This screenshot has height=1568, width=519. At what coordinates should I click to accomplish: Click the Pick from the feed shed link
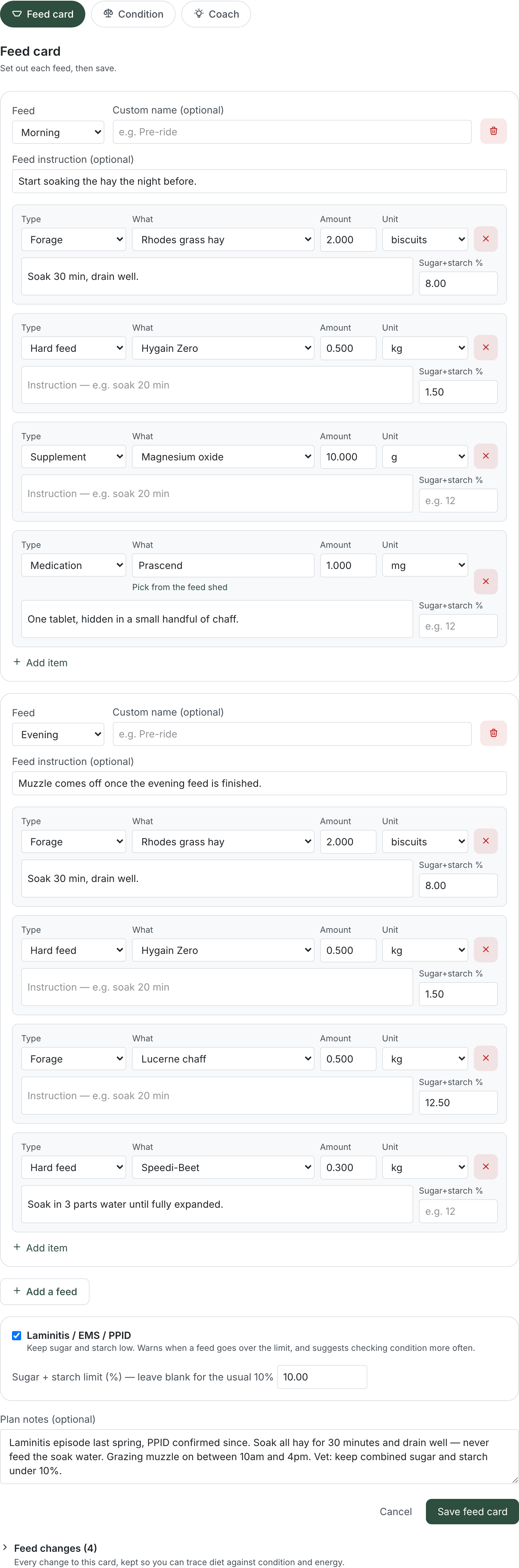point(180,587)
